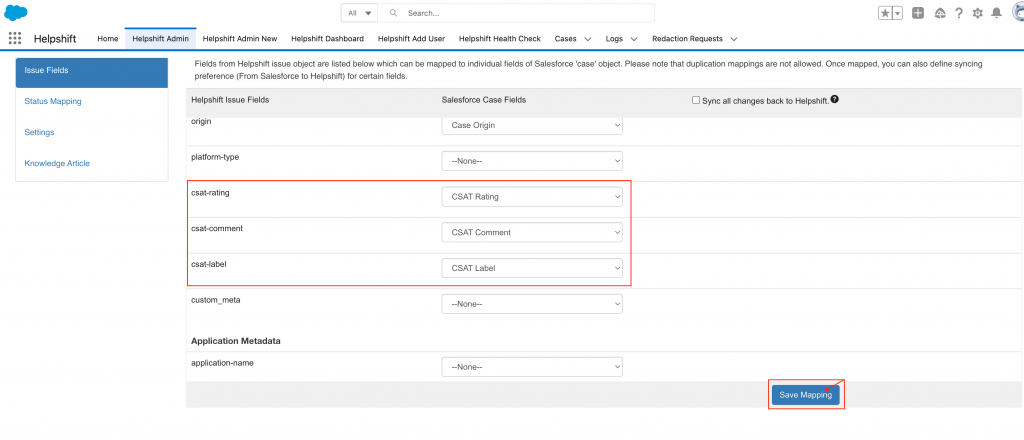This screenshot has height=440, width=1024.
Task: Open the Status Mapping sidebar link
Action: click(x=53, y=101)
